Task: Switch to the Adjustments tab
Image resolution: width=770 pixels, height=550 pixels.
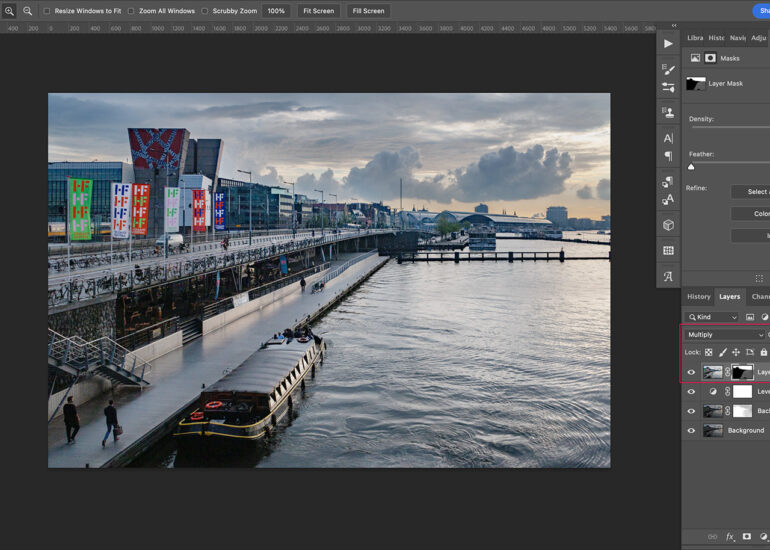Action: pyautogui.click(x=759, y=38)
